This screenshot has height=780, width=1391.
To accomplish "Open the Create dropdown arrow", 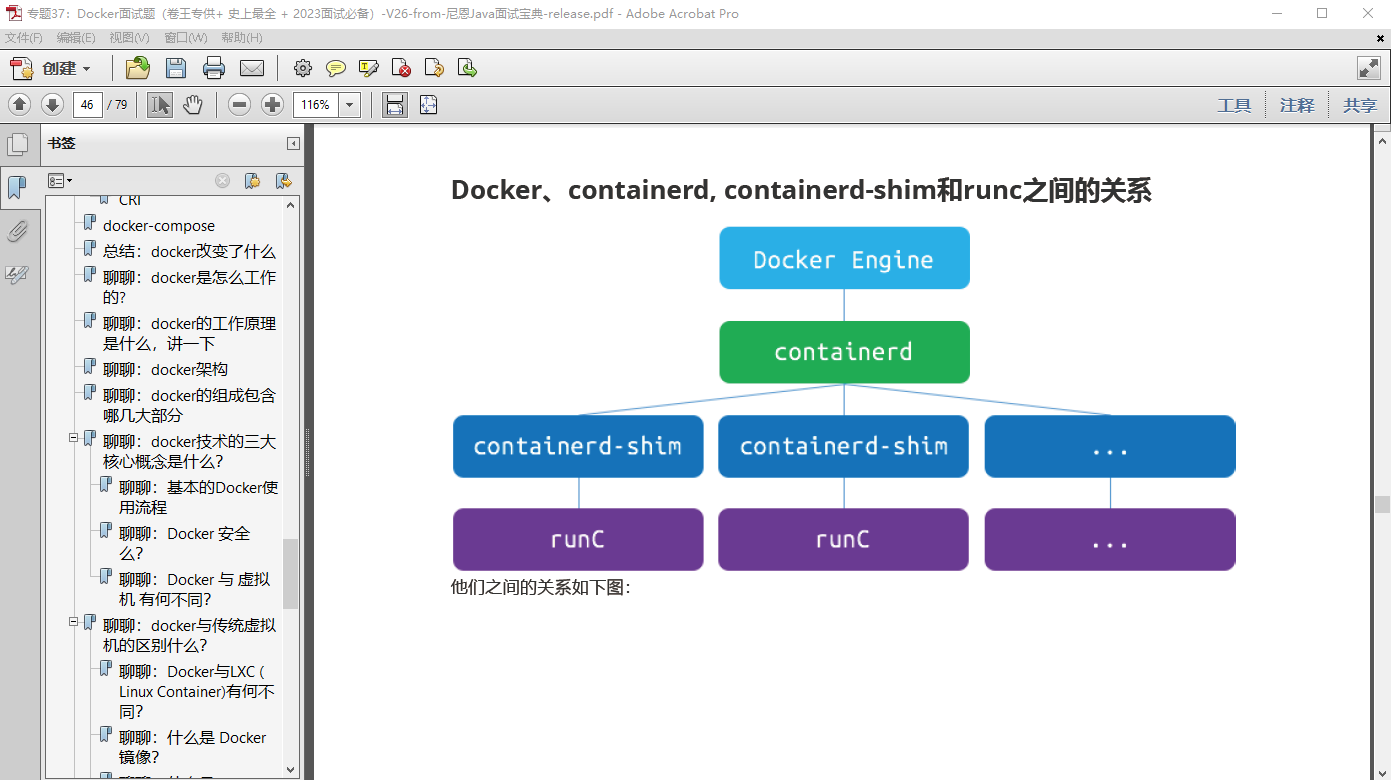I will coord(86,69).
